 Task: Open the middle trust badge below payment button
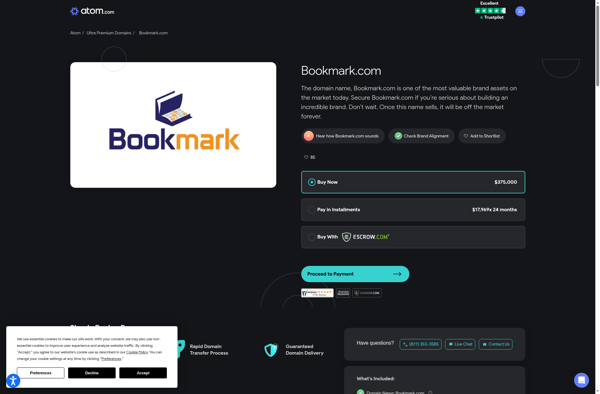click(343, 293)
